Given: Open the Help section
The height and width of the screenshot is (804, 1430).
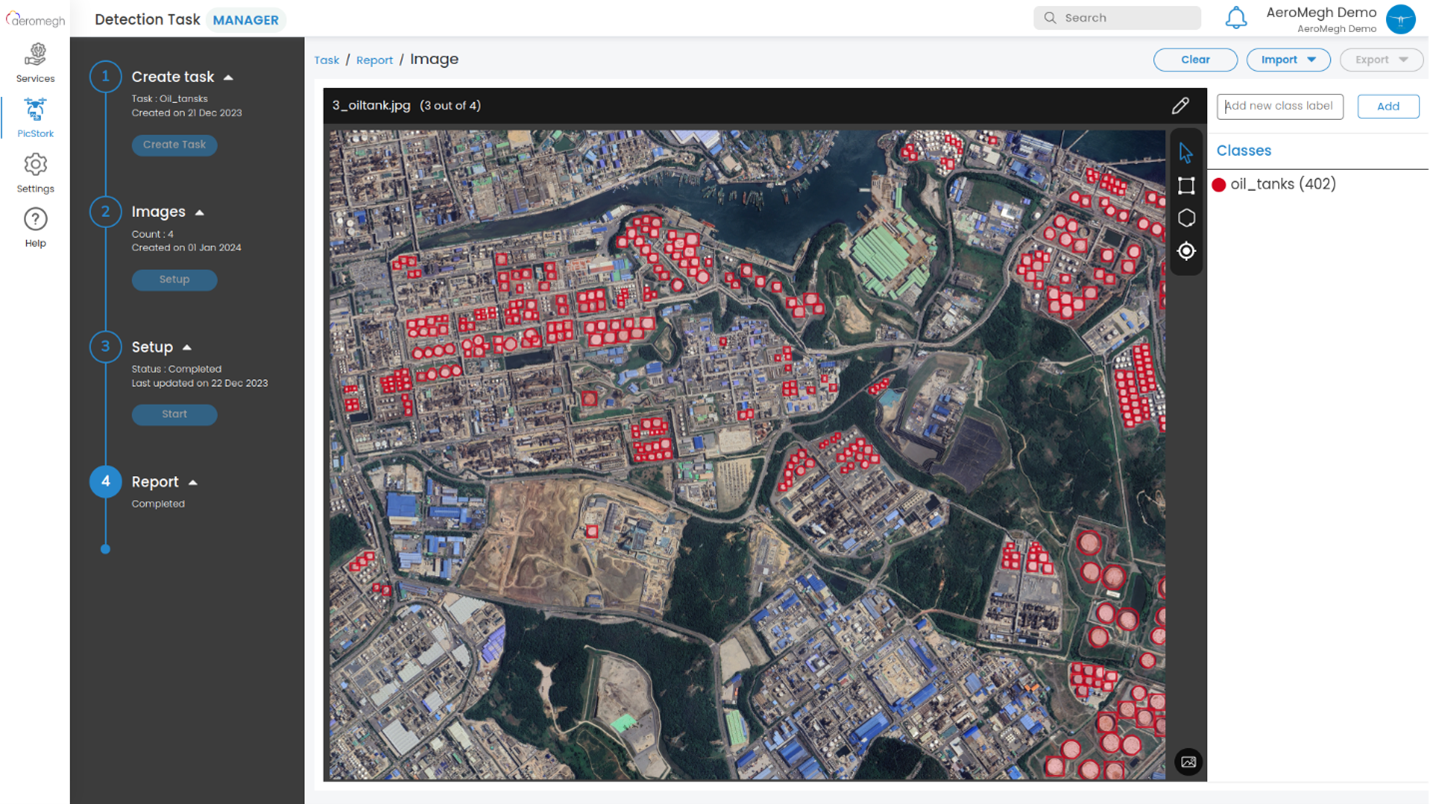Looking at the screenshot, I should [35, 227].
